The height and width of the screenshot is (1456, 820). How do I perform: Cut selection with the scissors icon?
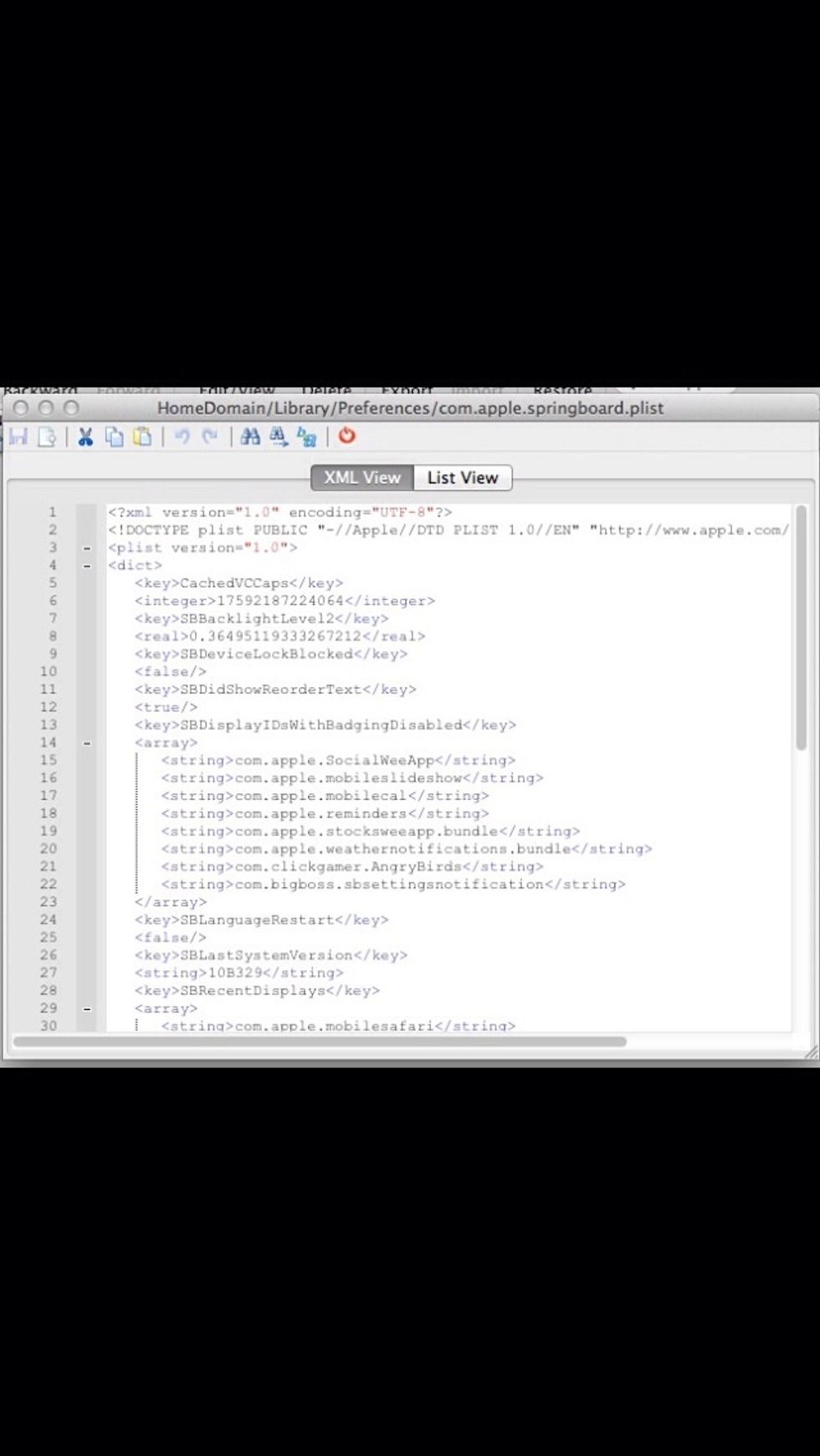point(85,436)
